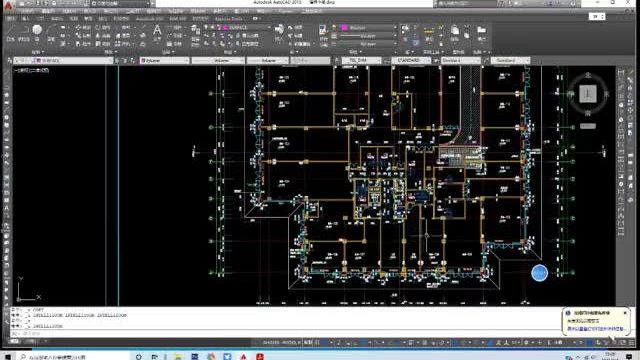The width and height of the screenshot is (640, 360).
Task: Open the TSSL_DIM dimension style dropdown
Action: [361, 60]
